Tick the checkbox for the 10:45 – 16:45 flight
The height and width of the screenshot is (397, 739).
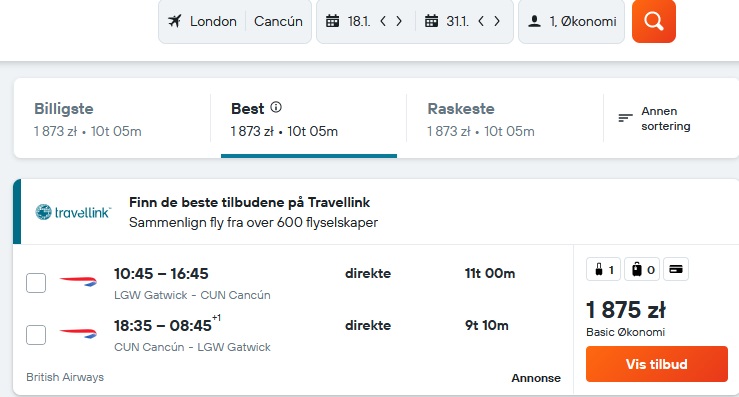(36, 283)
